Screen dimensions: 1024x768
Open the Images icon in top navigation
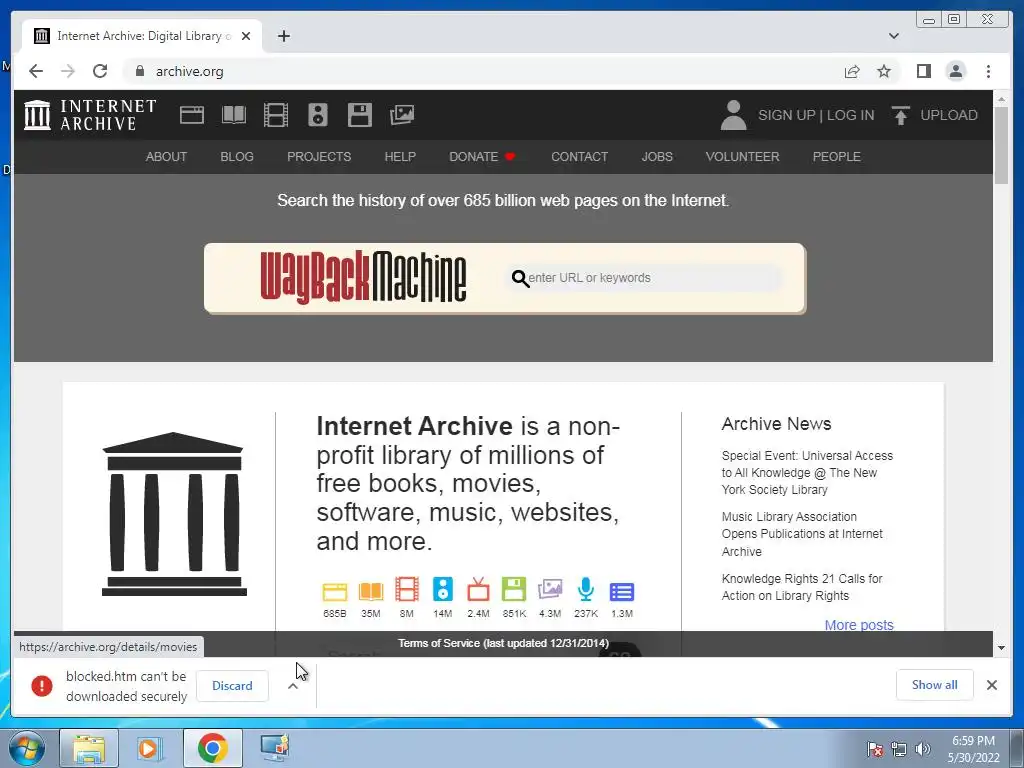(402, 115)
